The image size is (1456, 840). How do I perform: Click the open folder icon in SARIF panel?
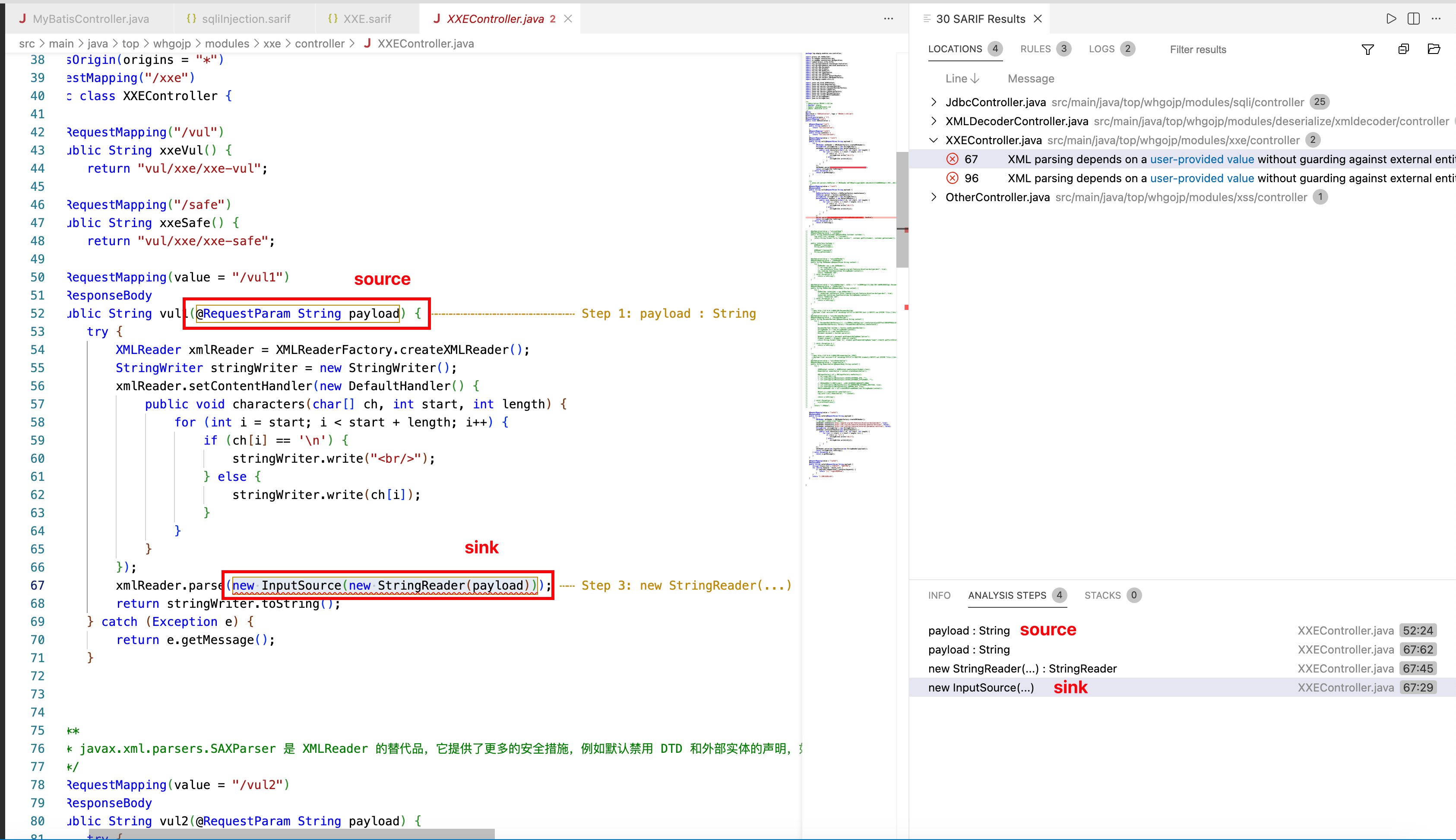(1434, 49)
